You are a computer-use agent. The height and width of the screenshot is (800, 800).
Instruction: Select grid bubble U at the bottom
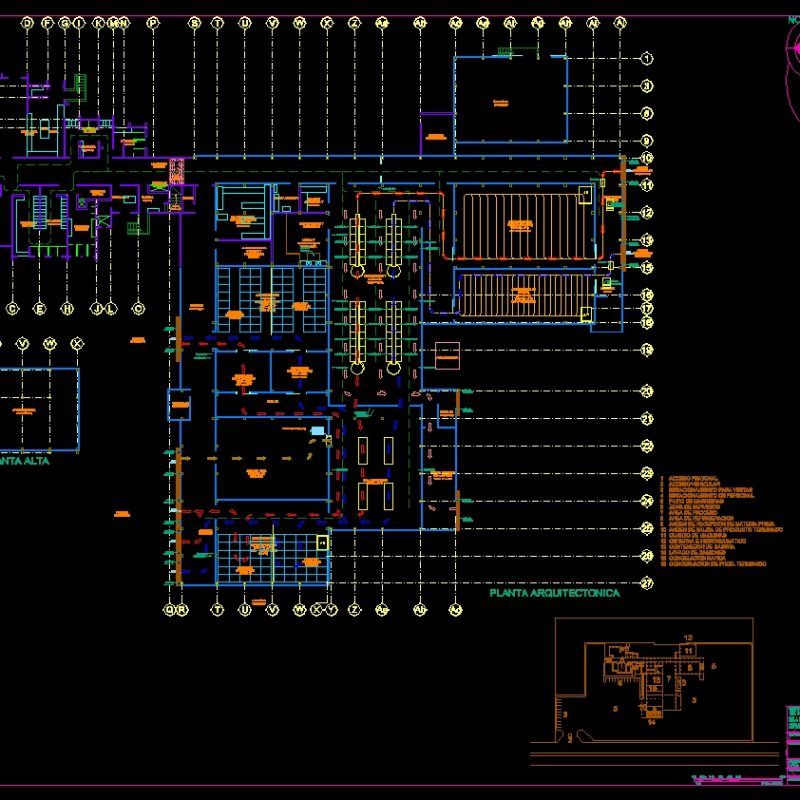(x=243, y=607)
